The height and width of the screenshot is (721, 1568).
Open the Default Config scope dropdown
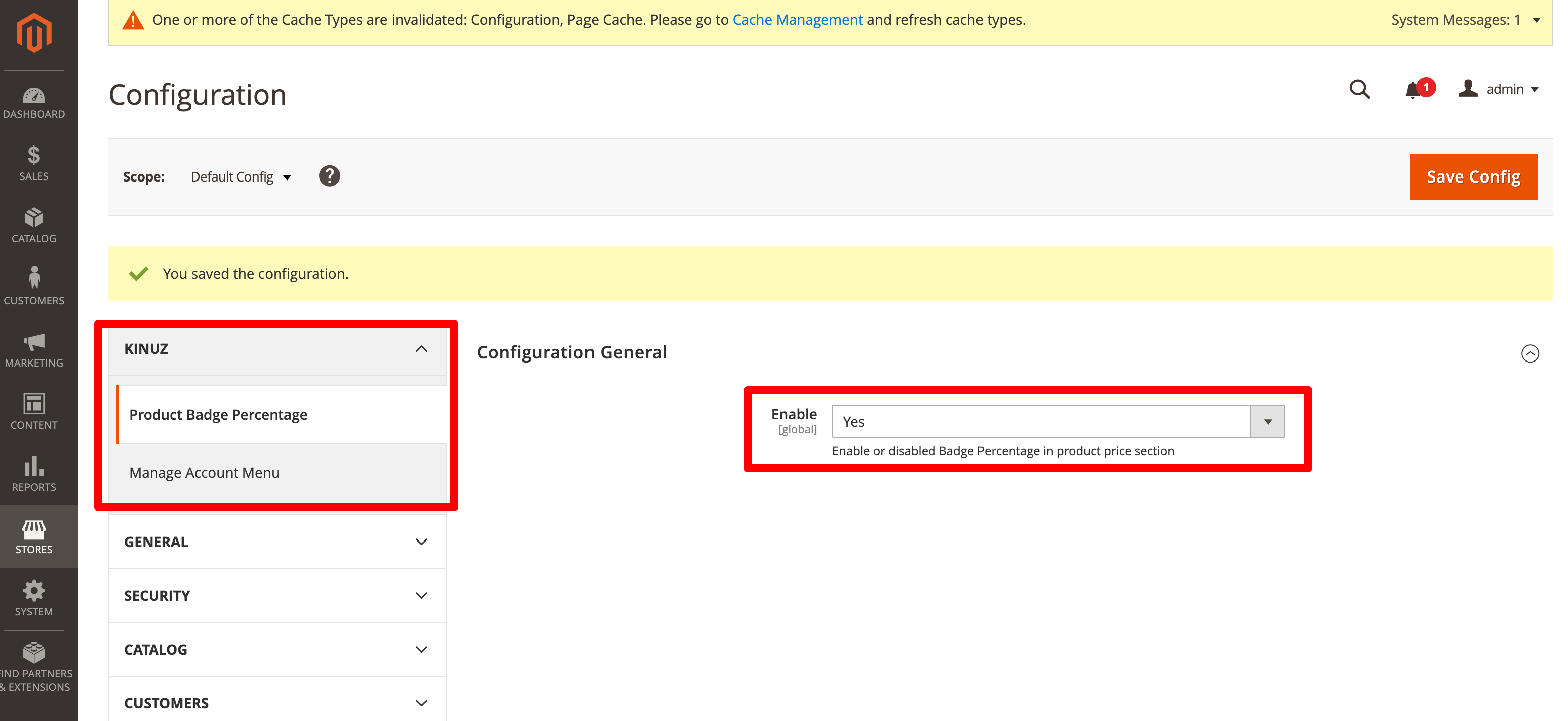tap(241, 177)
